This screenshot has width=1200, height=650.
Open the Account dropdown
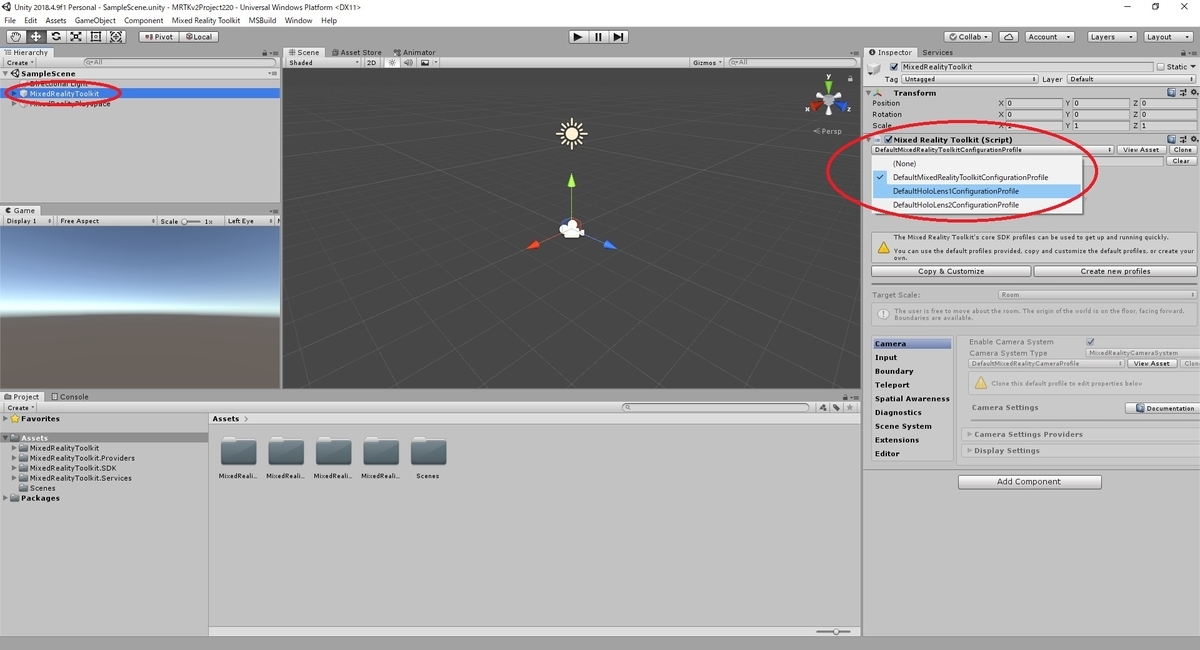tap(1049, 37)
